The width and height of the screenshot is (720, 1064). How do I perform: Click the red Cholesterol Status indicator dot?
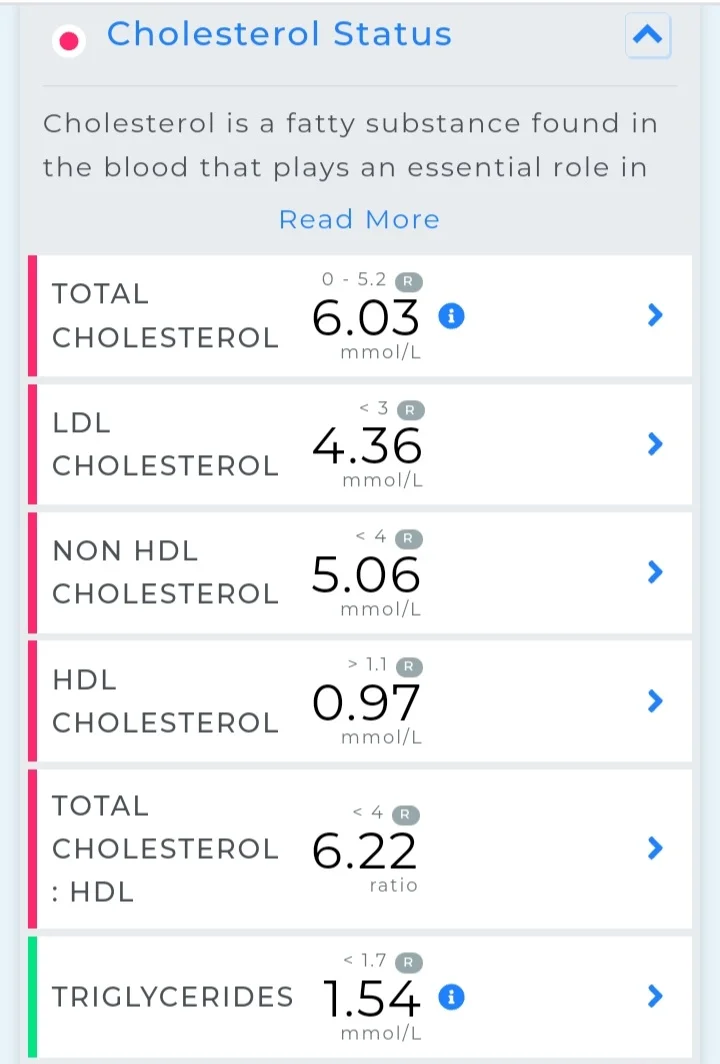click(69, 41)
